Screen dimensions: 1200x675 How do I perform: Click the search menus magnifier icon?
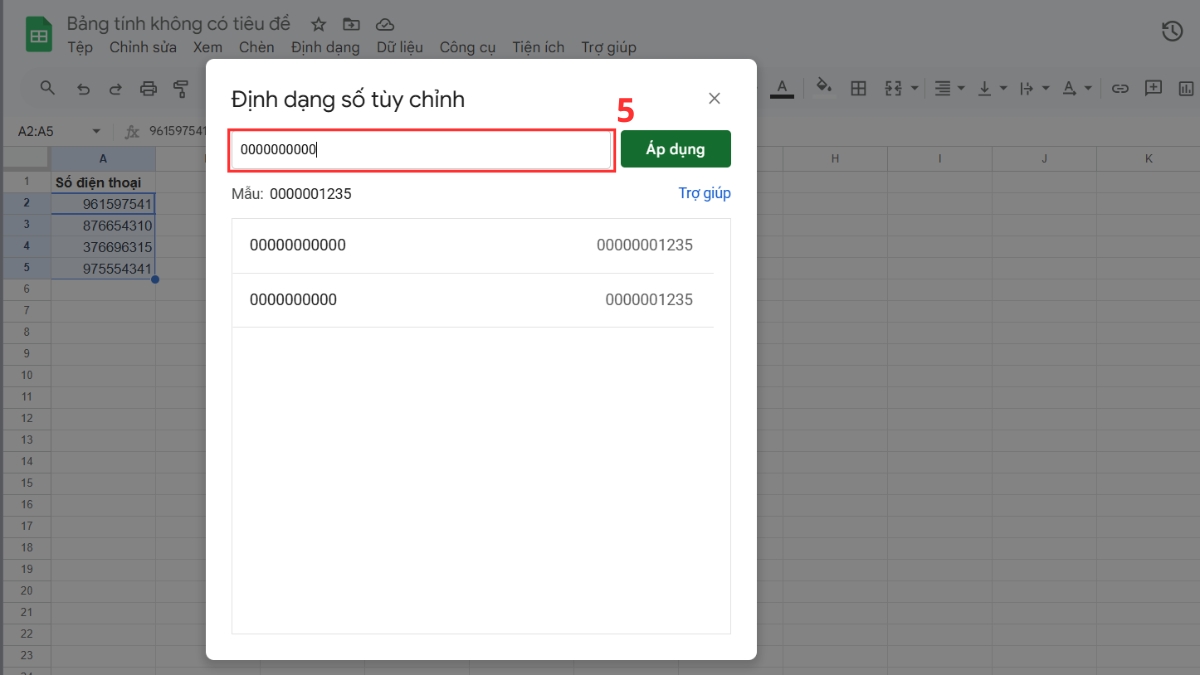(x=47, y=88)
